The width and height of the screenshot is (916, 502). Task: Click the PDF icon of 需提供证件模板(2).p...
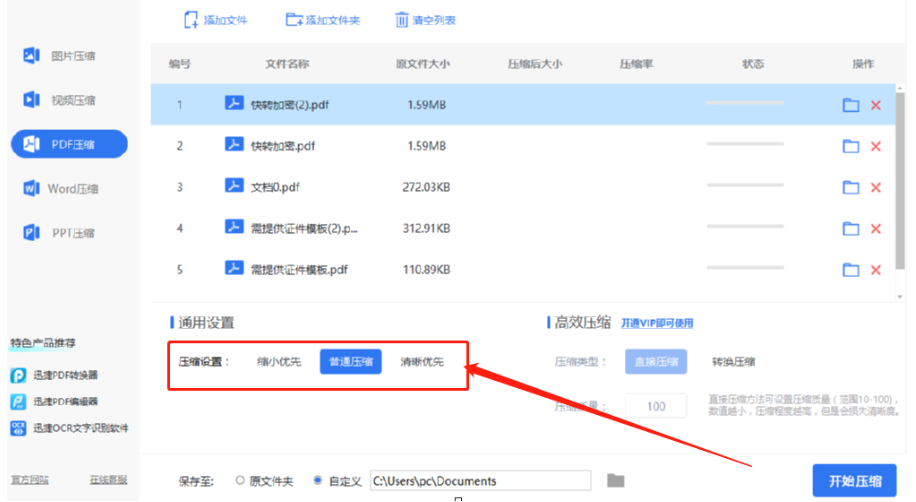click(234, 227)
